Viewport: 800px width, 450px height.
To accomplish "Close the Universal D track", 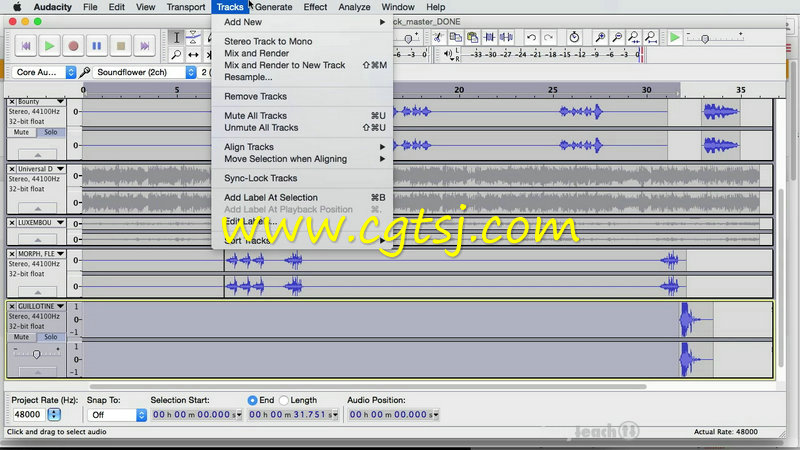I will click(x=12, y=169).
